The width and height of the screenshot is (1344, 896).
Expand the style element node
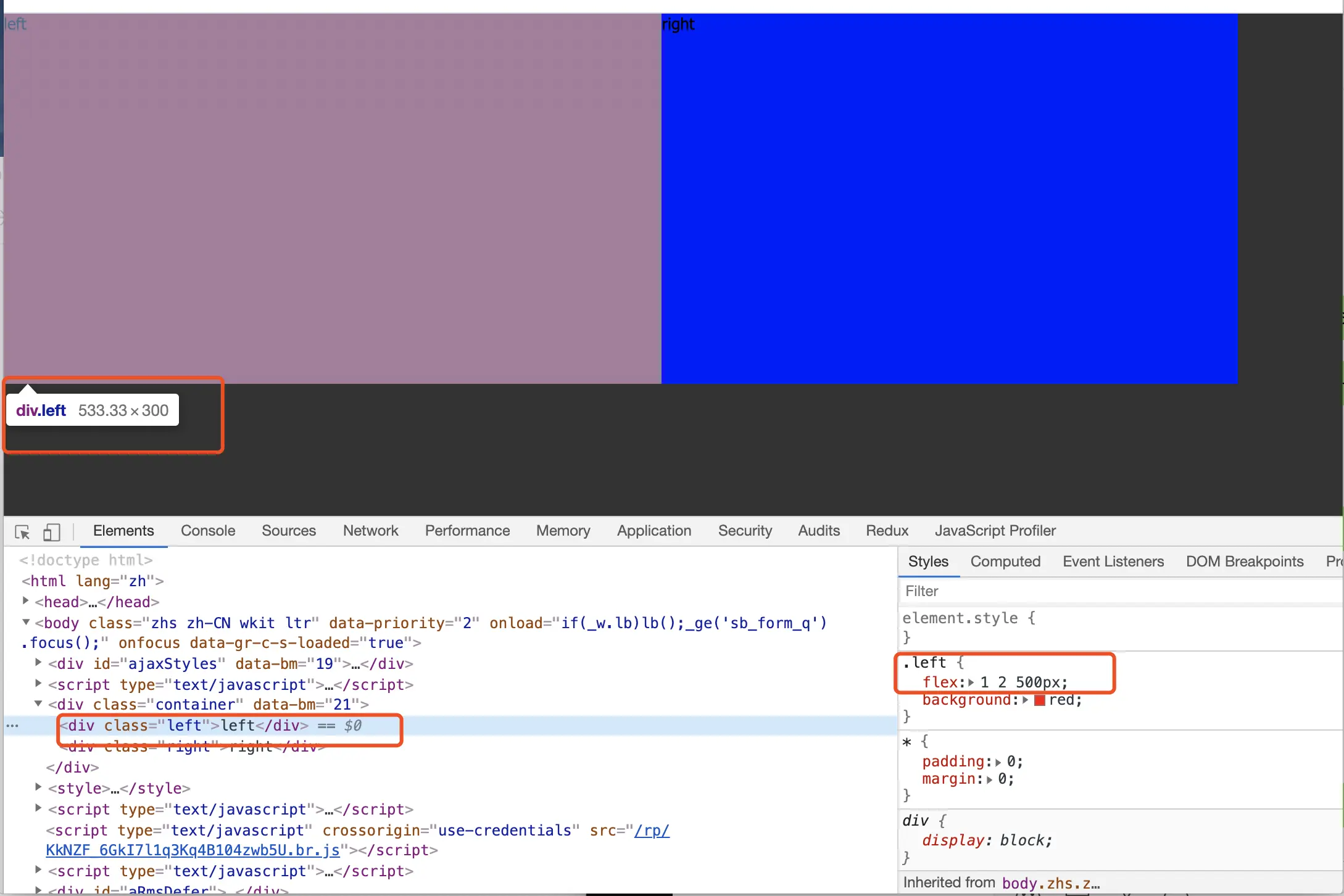pos(38,788)
